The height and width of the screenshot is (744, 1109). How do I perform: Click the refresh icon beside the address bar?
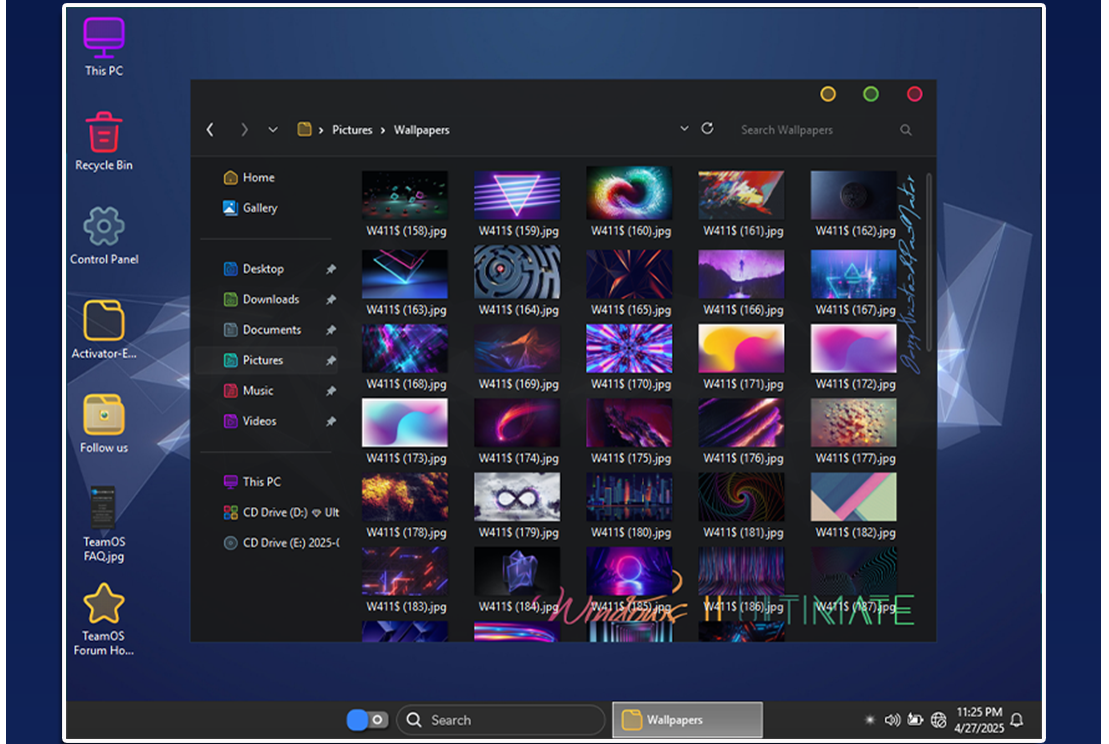tap(707, 129)
